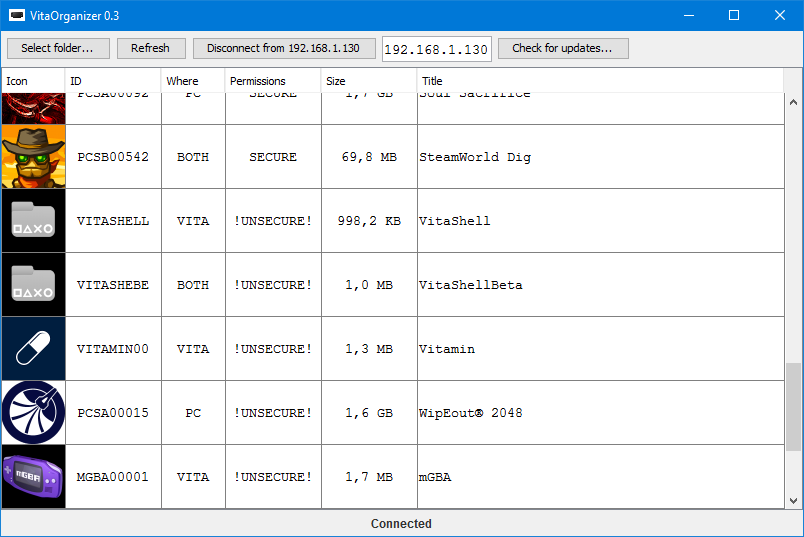Viewport: 804px width, 537px height.
Task: Click !UNSECURE! in the VitaShell row
Action: [x=273, y=221]
